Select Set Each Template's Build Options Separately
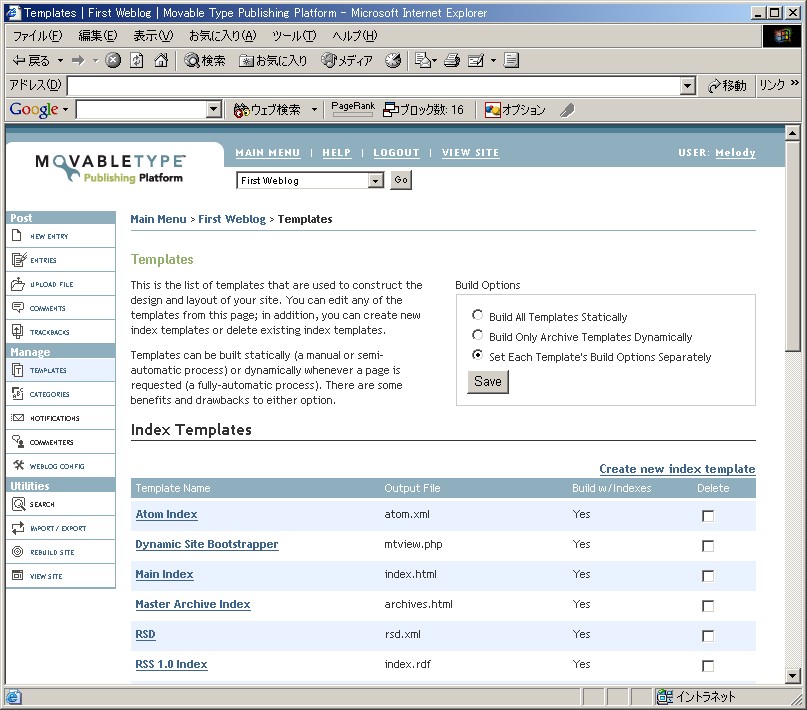 [478, 355]
